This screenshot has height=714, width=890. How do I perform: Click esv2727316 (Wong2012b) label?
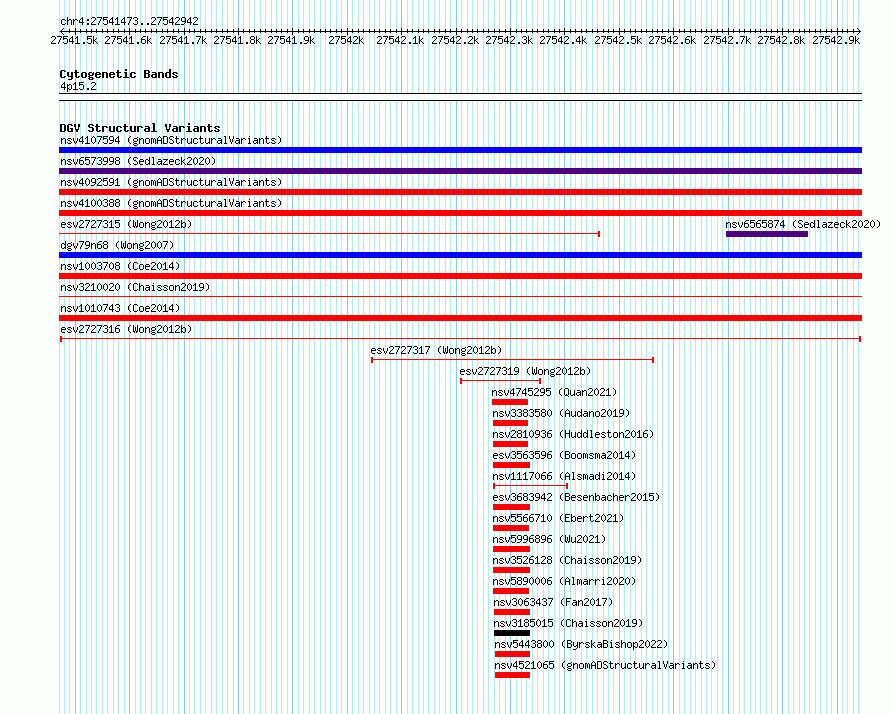click(x=126, y=329)
